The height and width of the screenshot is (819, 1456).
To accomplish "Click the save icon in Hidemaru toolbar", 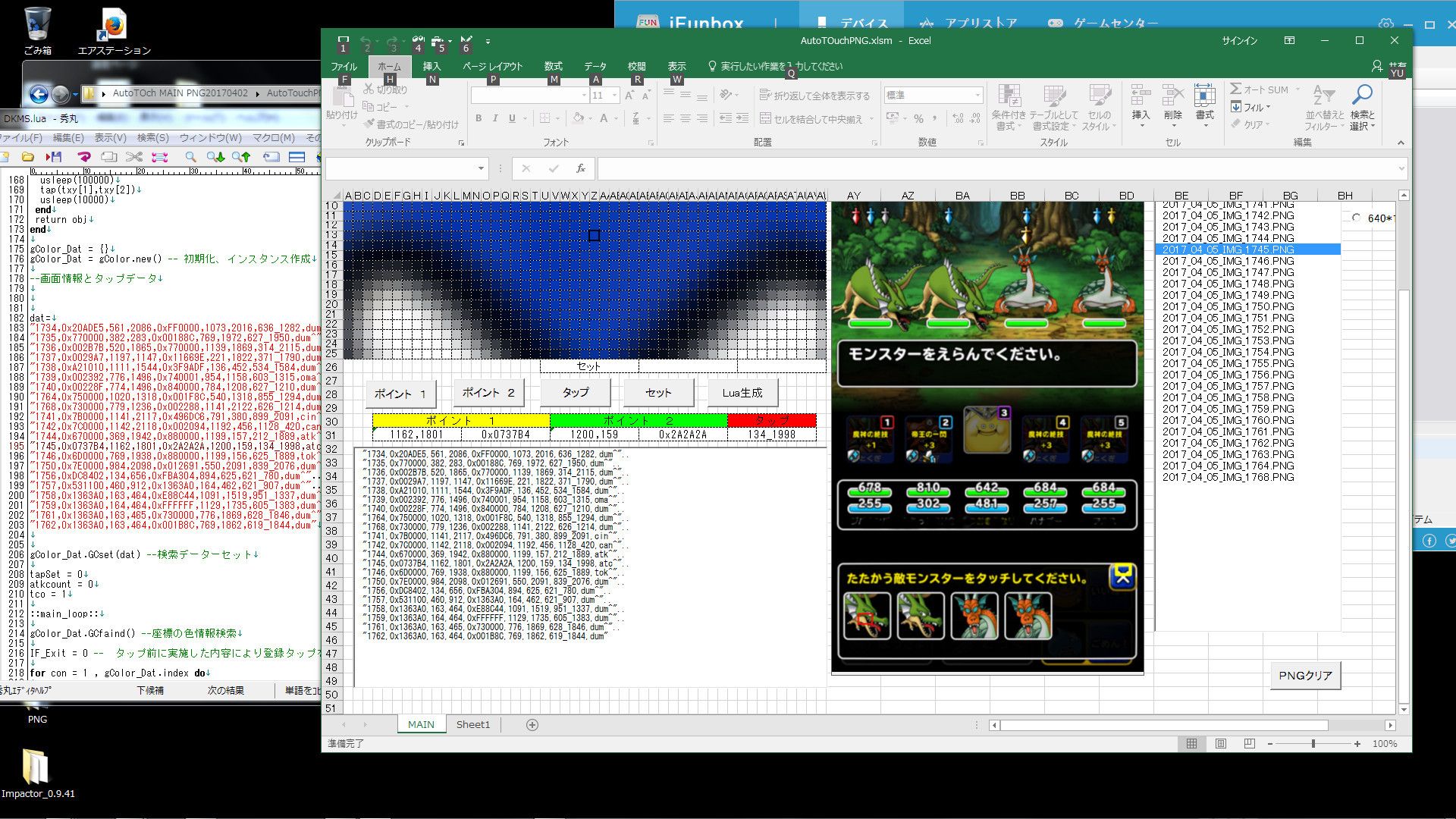I will (53, 157).
